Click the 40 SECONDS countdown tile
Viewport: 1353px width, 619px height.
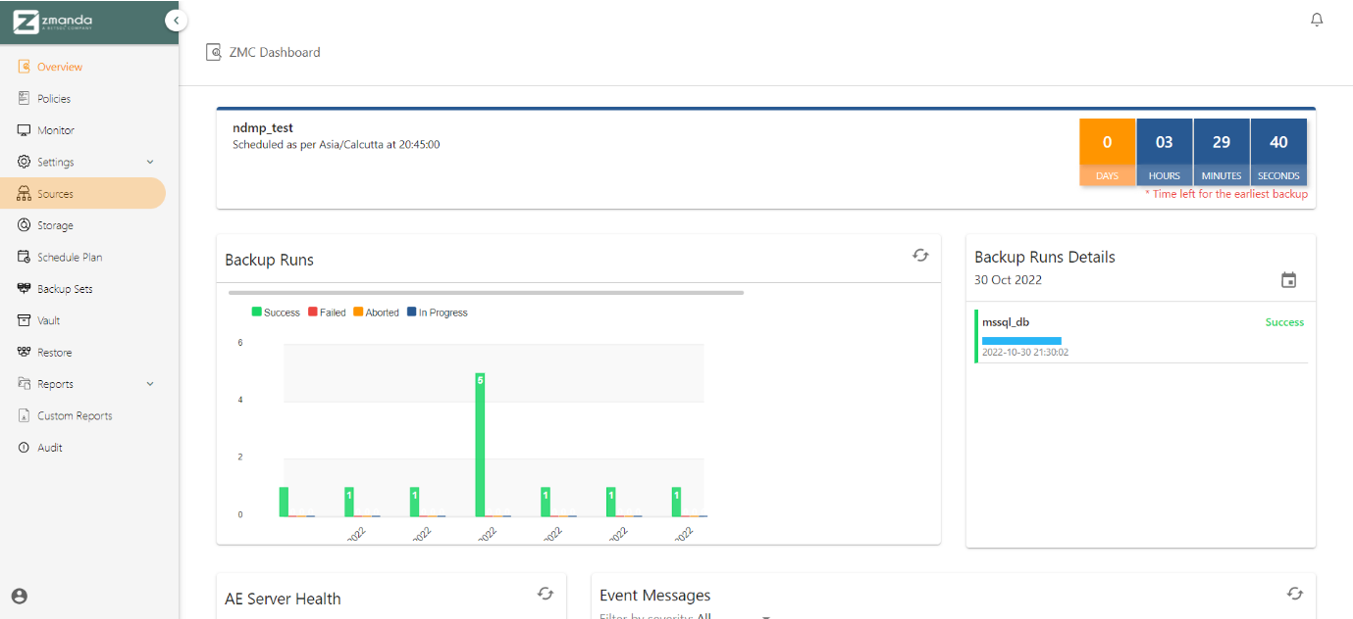tap(1279, 152)
